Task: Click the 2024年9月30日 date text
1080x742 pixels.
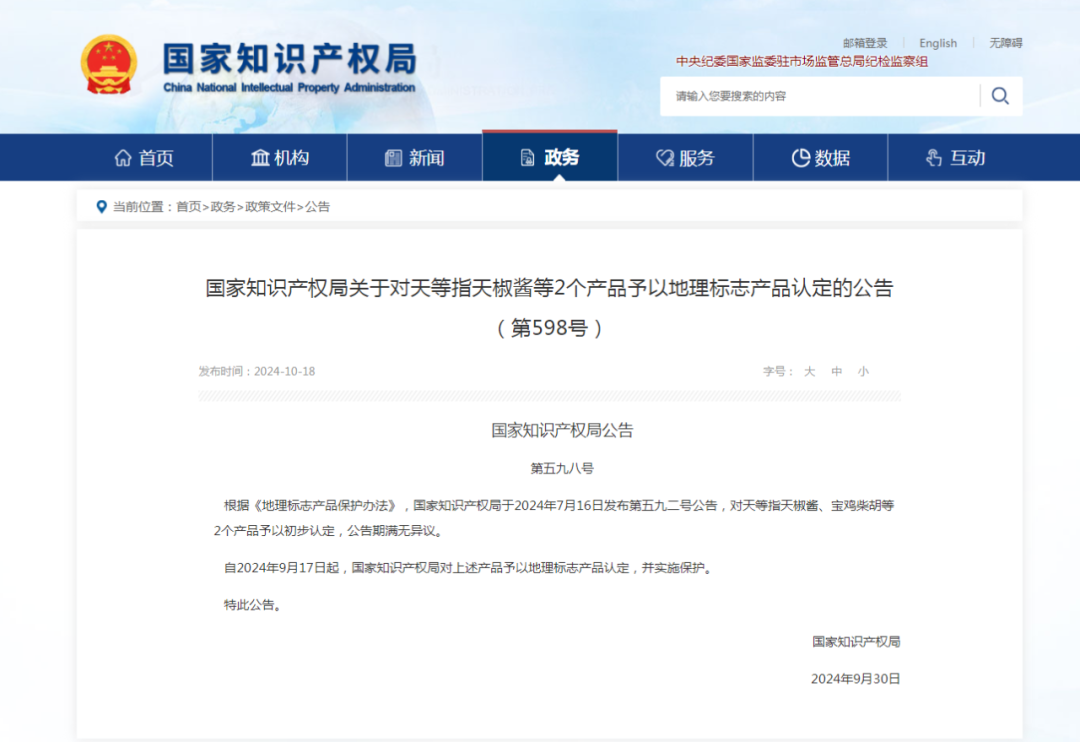Action: pyautogui.click(x=855, y=679)
